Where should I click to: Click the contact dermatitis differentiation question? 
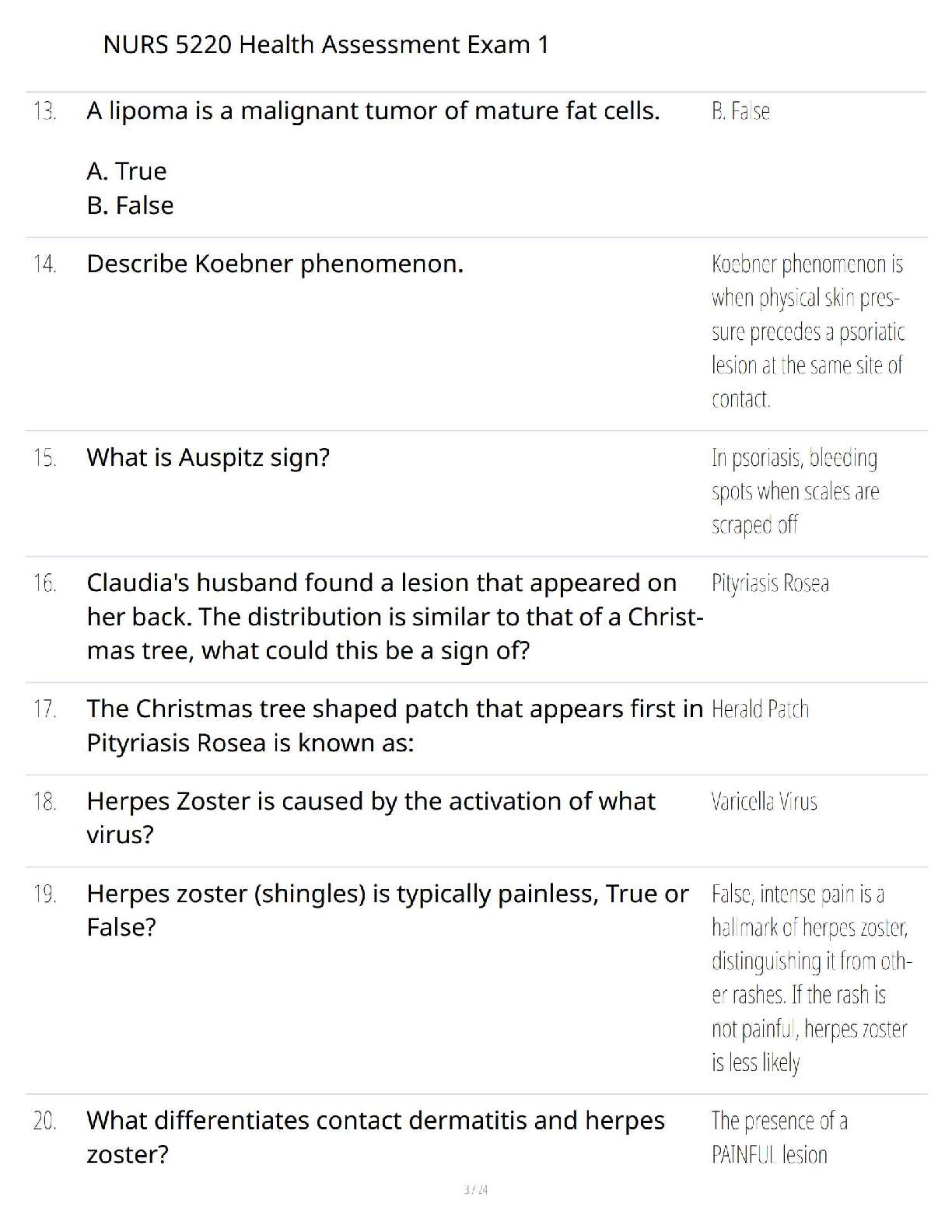(x=376, y=1137)
